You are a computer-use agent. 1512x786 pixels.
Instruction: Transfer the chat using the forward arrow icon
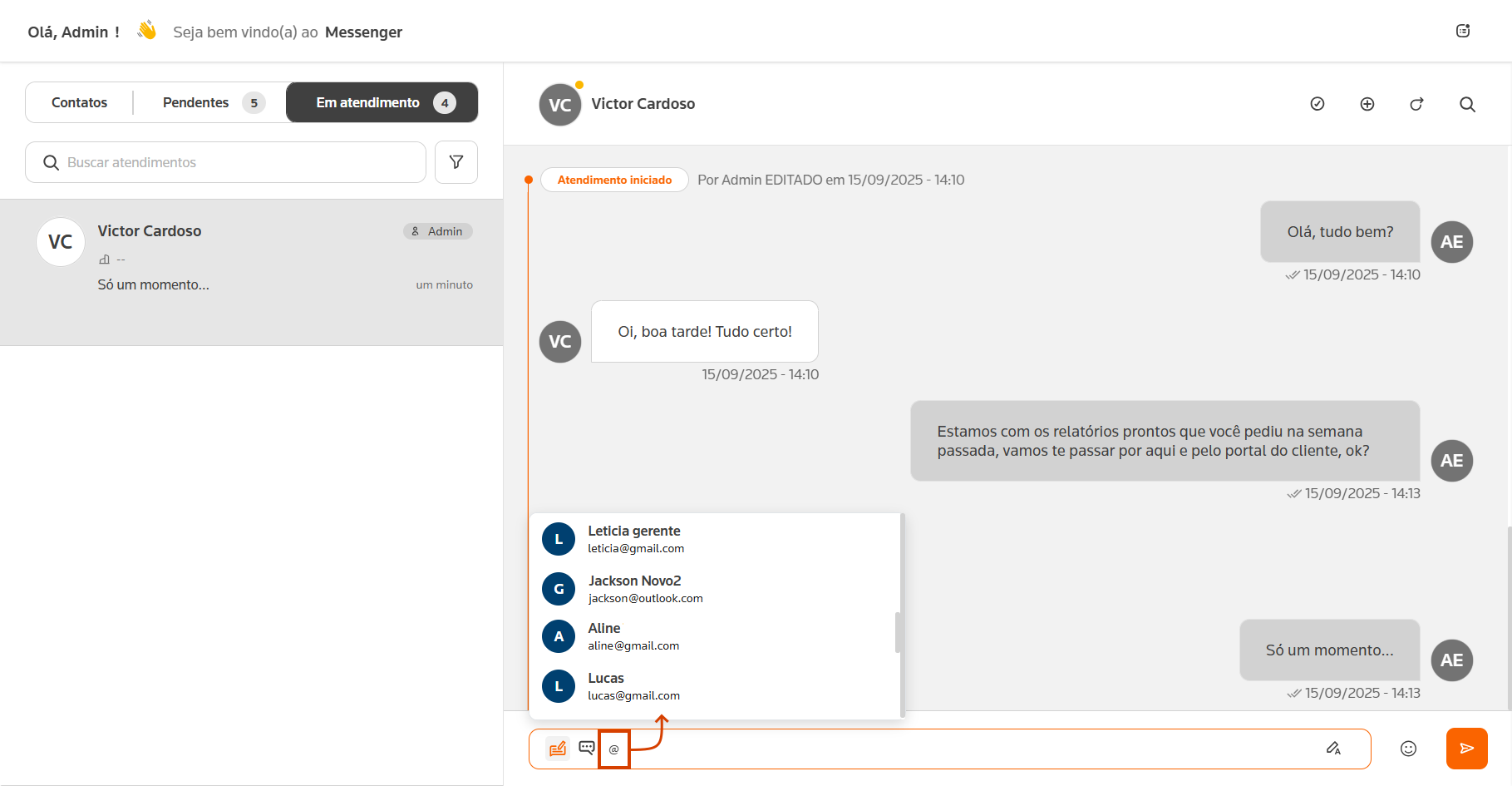tap(1416, 104)
